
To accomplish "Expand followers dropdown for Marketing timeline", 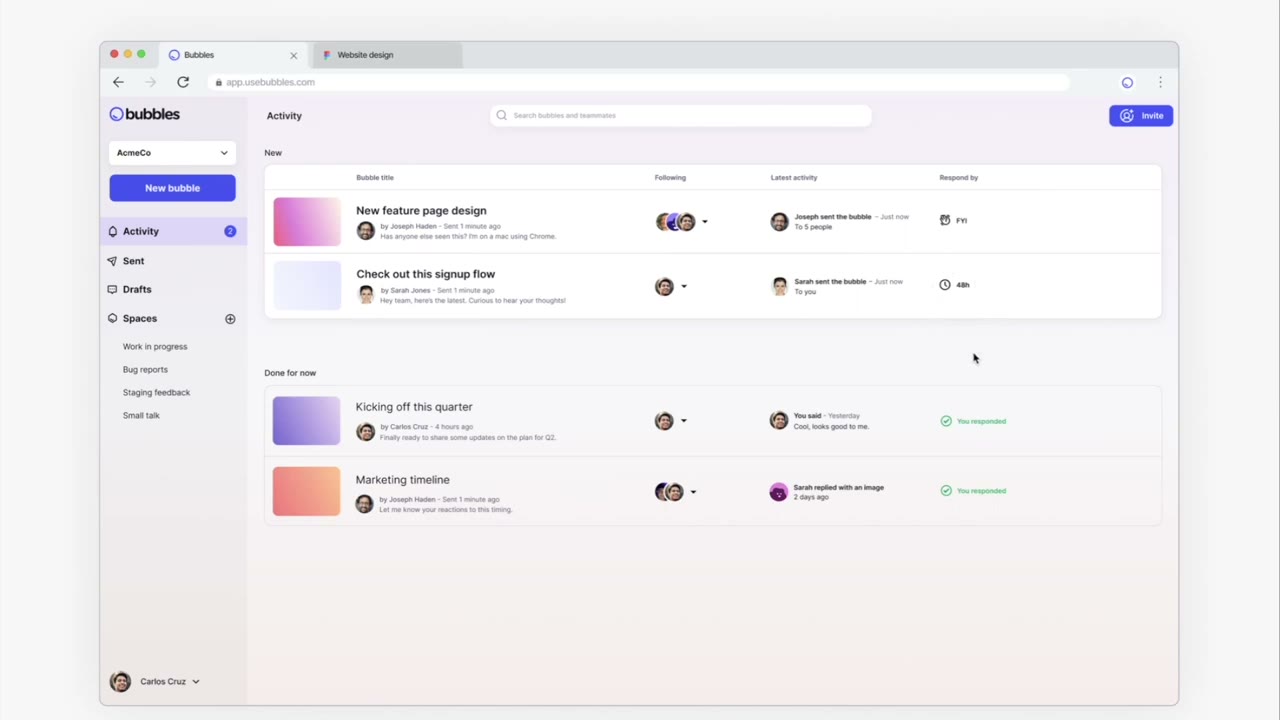I will tap(693, 492).
